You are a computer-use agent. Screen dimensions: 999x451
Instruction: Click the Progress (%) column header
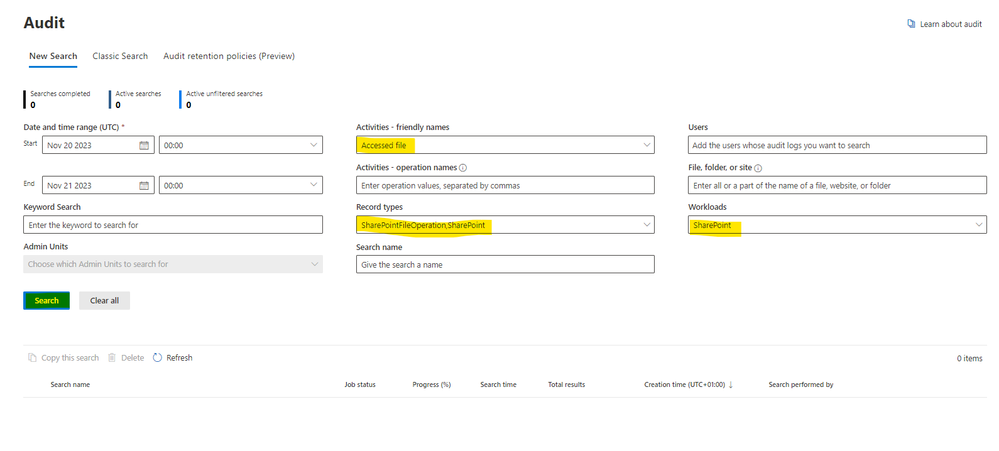pyautogui.click(x=431, y=385)
